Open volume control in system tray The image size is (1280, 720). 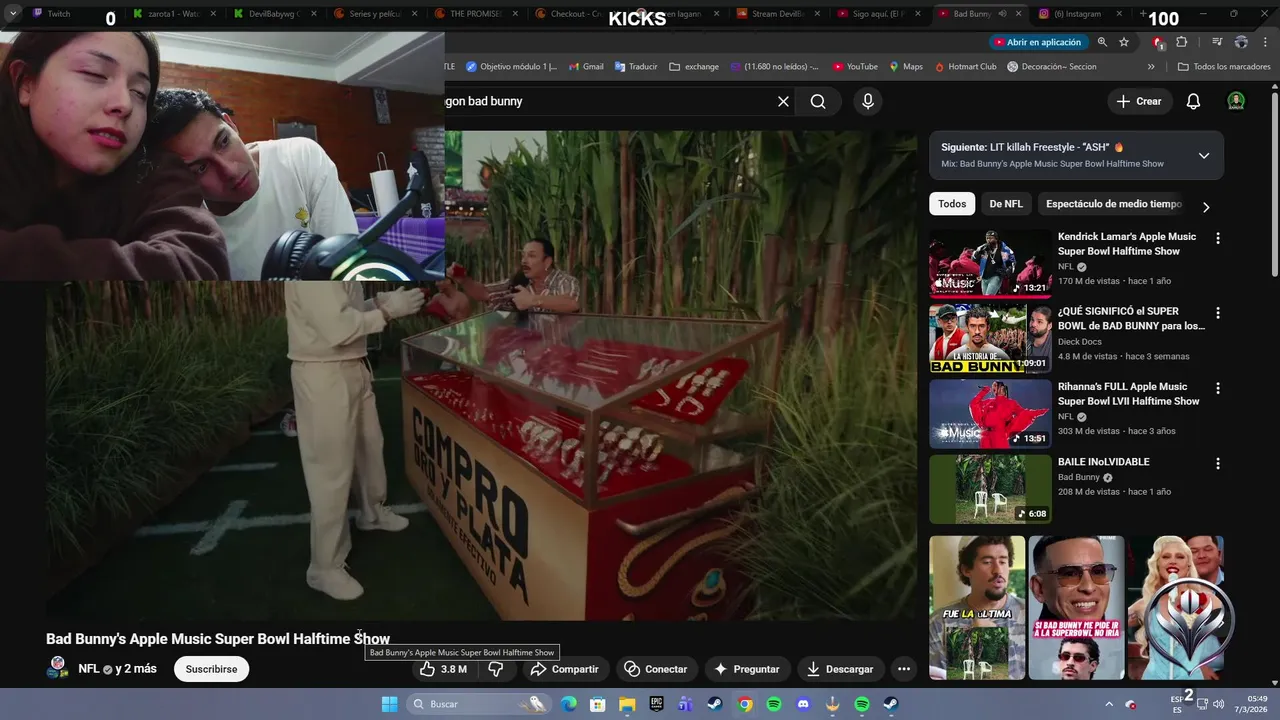(1218, 704)
